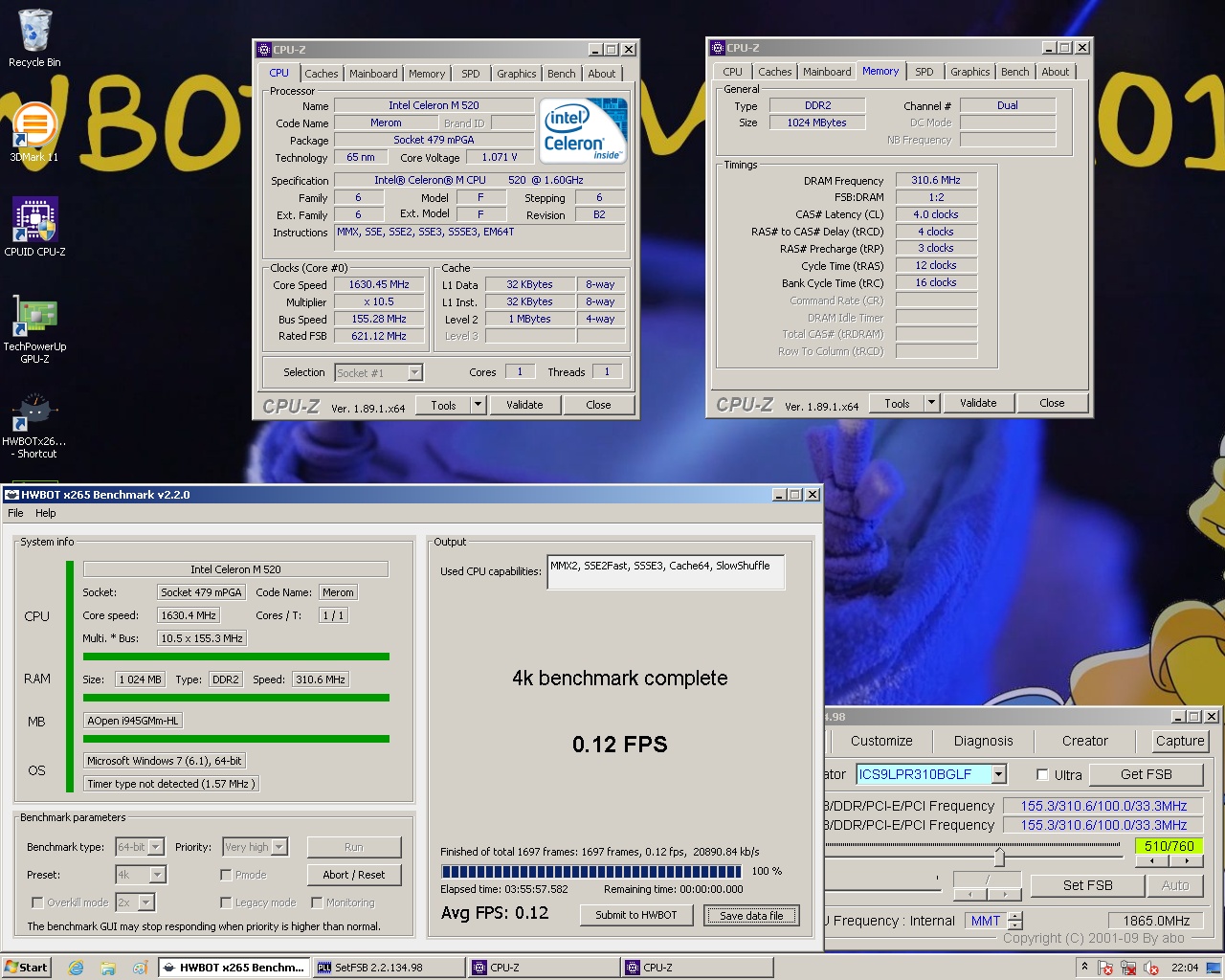Click the network tray icon
Viewport: 1225px width, 980px height.
pyautogui.click(x=1128, y=968)
